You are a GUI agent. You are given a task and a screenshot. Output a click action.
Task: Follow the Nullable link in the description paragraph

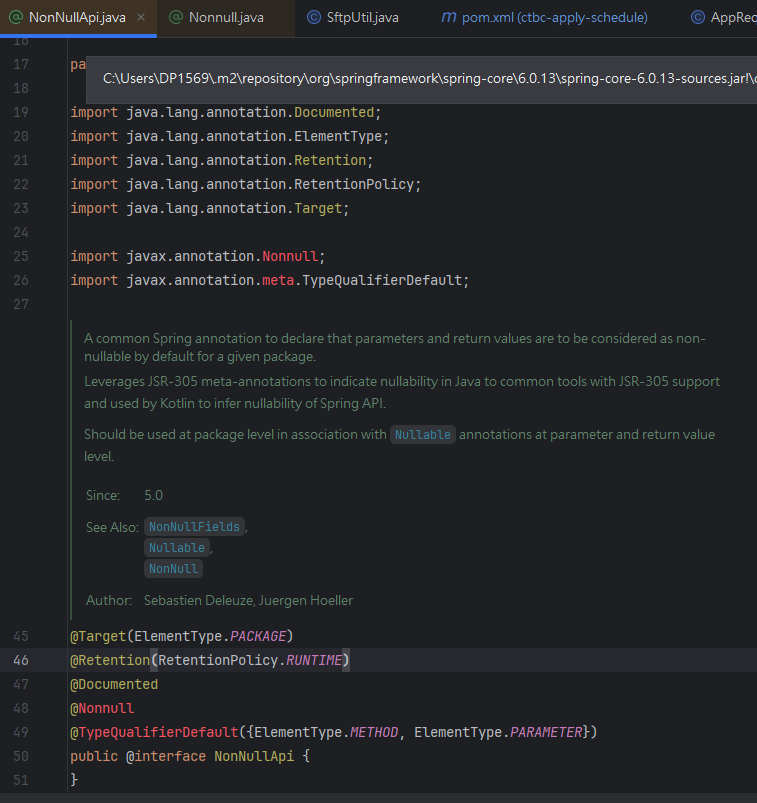[423, 435]
